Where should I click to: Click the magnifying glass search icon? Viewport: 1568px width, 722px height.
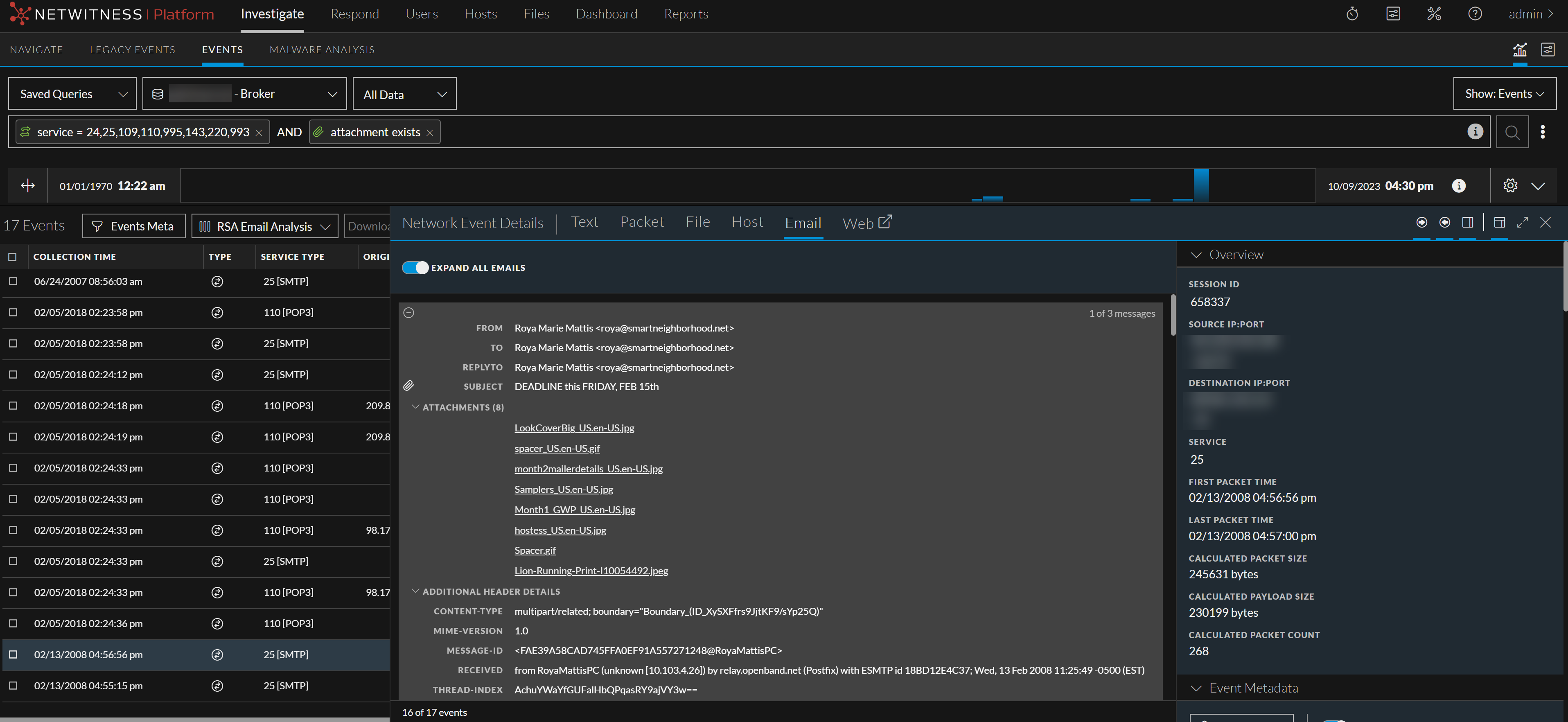(1513, 131)
